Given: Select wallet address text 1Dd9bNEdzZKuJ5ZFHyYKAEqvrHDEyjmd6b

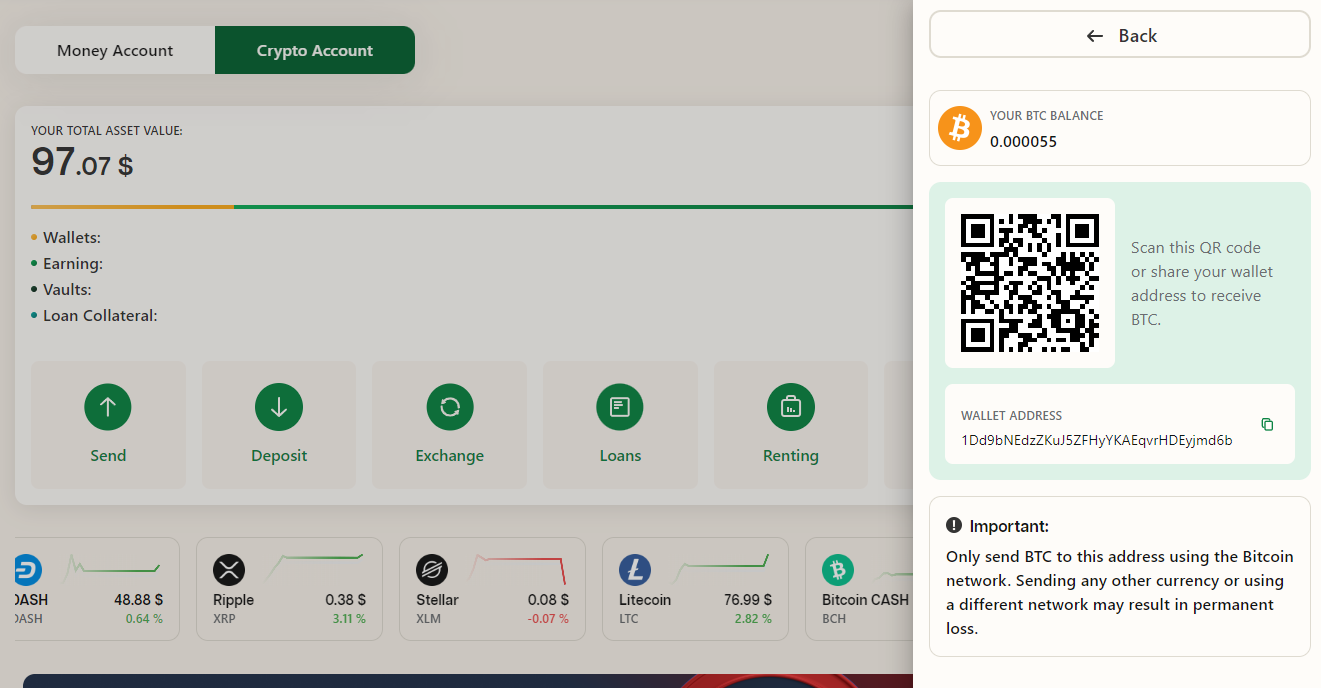Looking at the screenshot, I should [1097, 440].
